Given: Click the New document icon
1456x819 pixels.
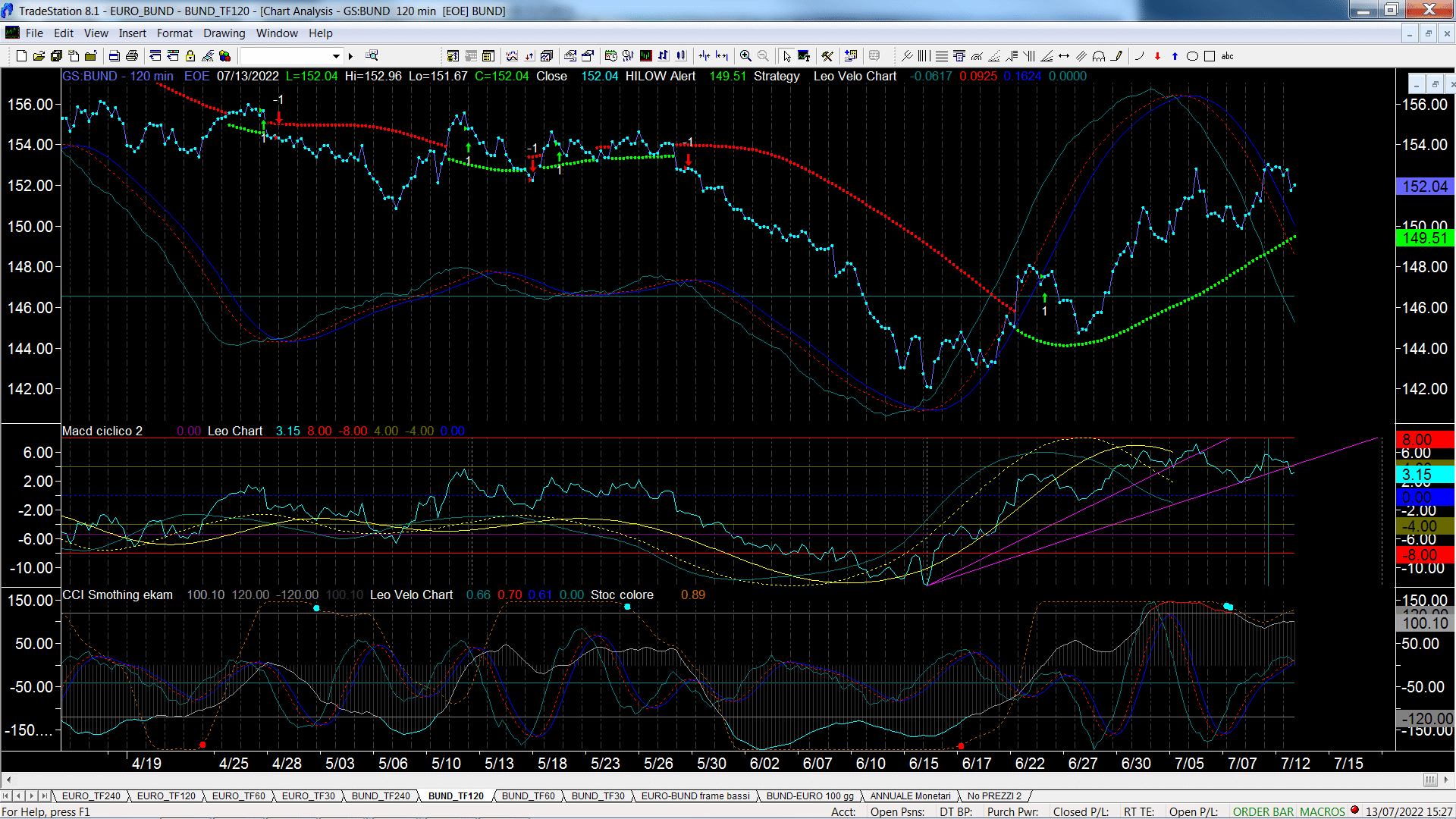Looking at the screenshot, I should (21, 55).
